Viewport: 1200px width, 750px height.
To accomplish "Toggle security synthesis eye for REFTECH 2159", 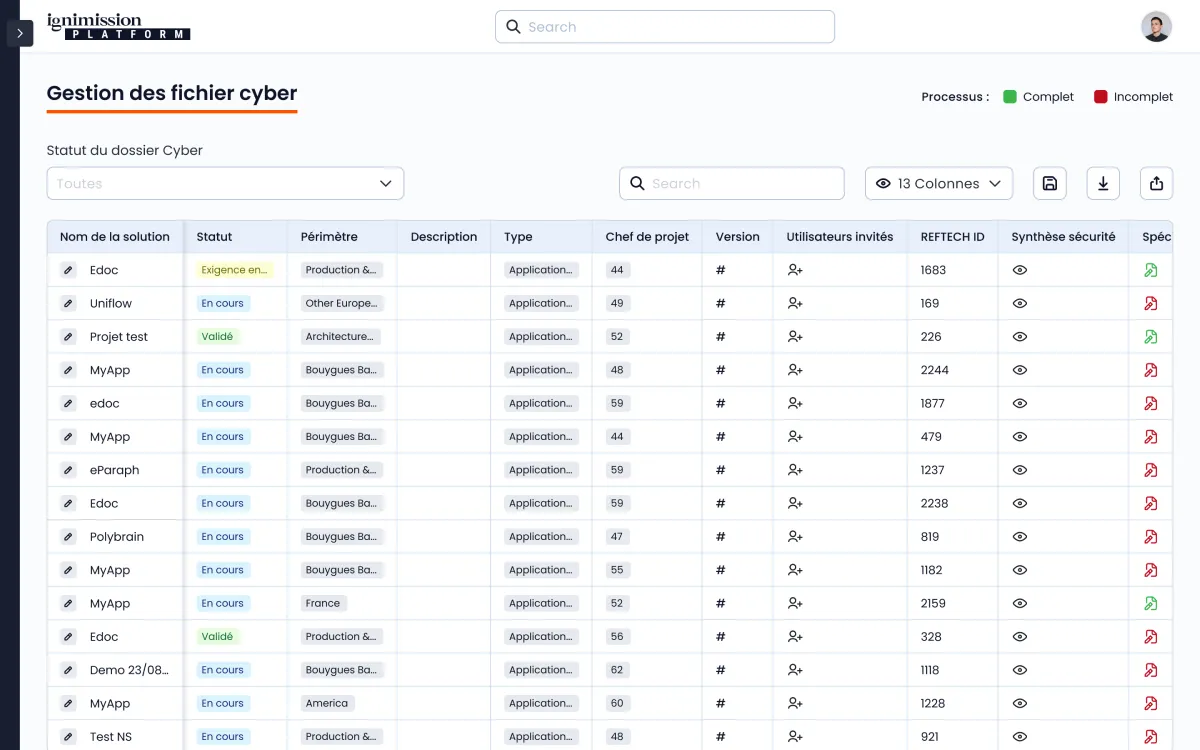I will tap(1020, 604).
